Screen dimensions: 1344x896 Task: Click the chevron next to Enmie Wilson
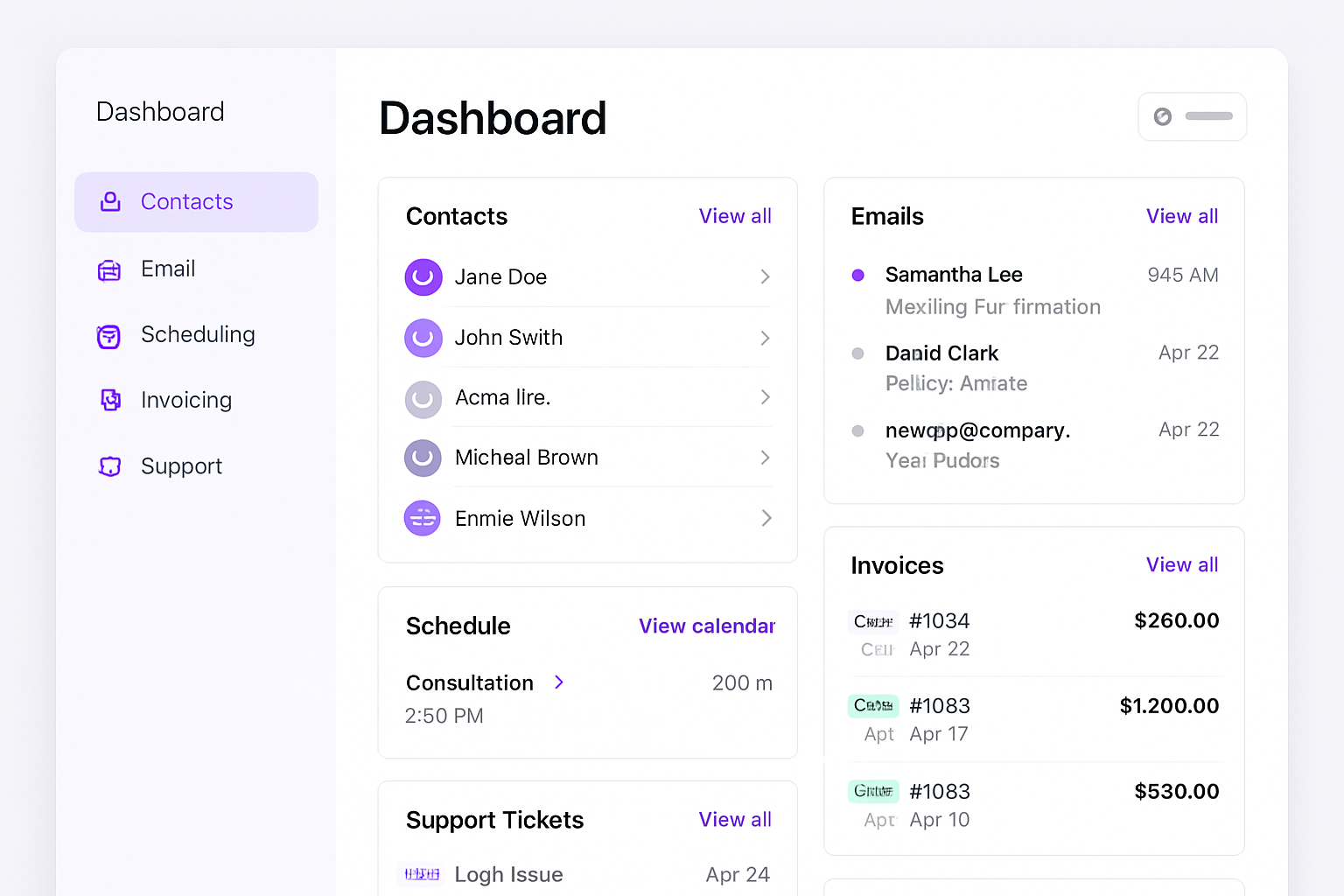click(x=766, y=518)
